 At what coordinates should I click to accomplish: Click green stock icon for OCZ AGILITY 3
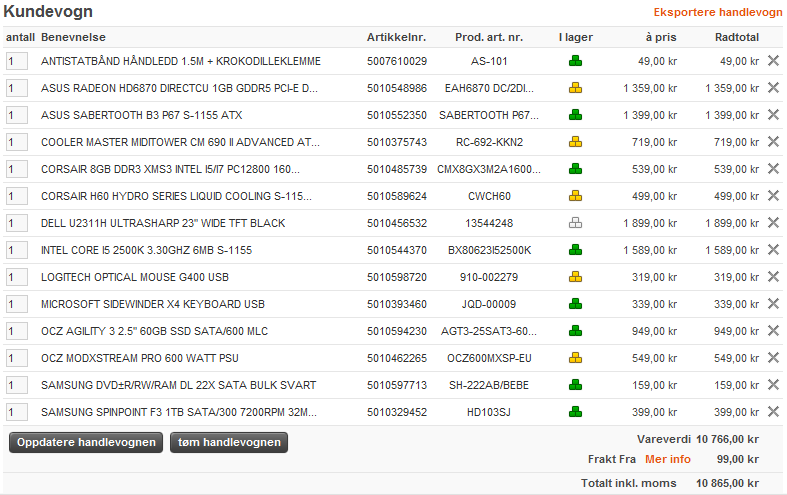click(576, 331)
